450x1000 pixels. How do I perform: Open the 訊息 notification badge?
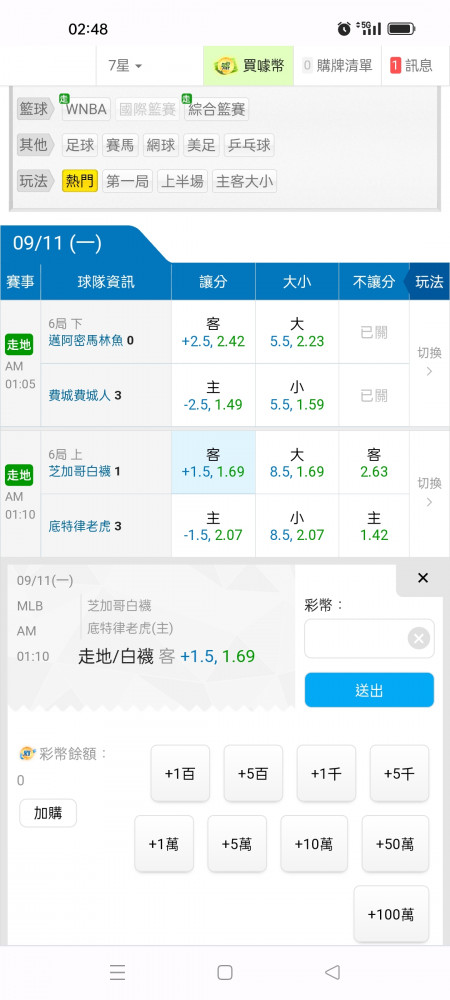point(395,65)
